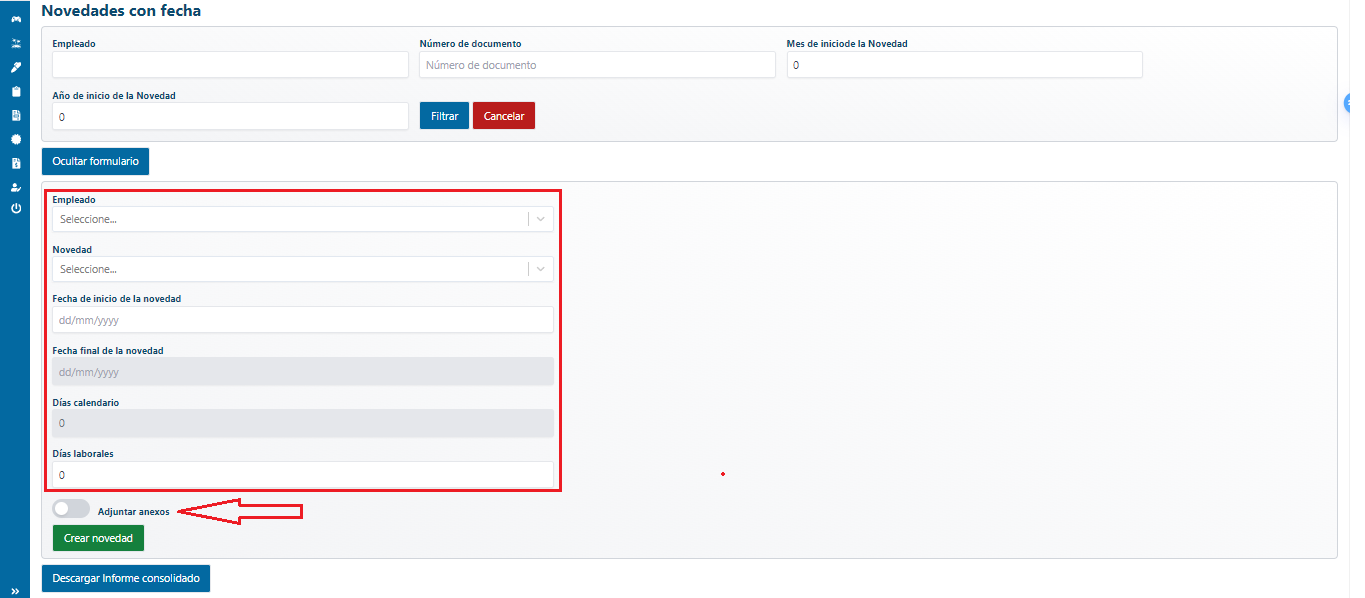Download report via Descargar Informe consolidado
The width and height of the screenshot is (1365, 598).
(126, 578)
